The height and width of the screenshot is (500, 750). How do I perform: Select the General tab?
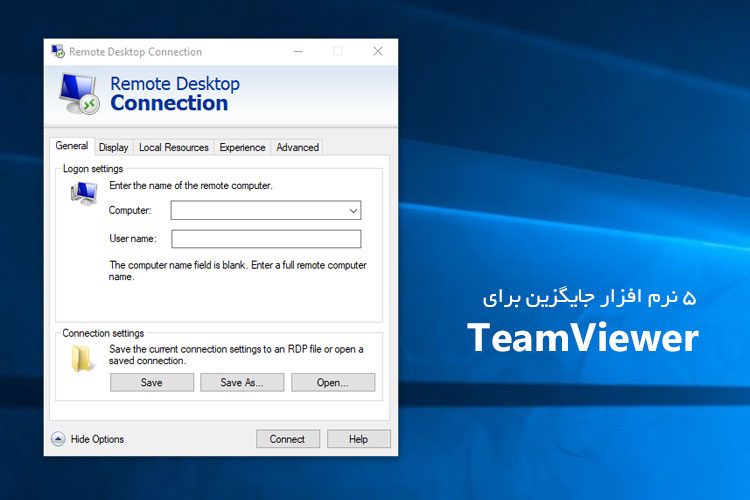(x=72, y=145)
